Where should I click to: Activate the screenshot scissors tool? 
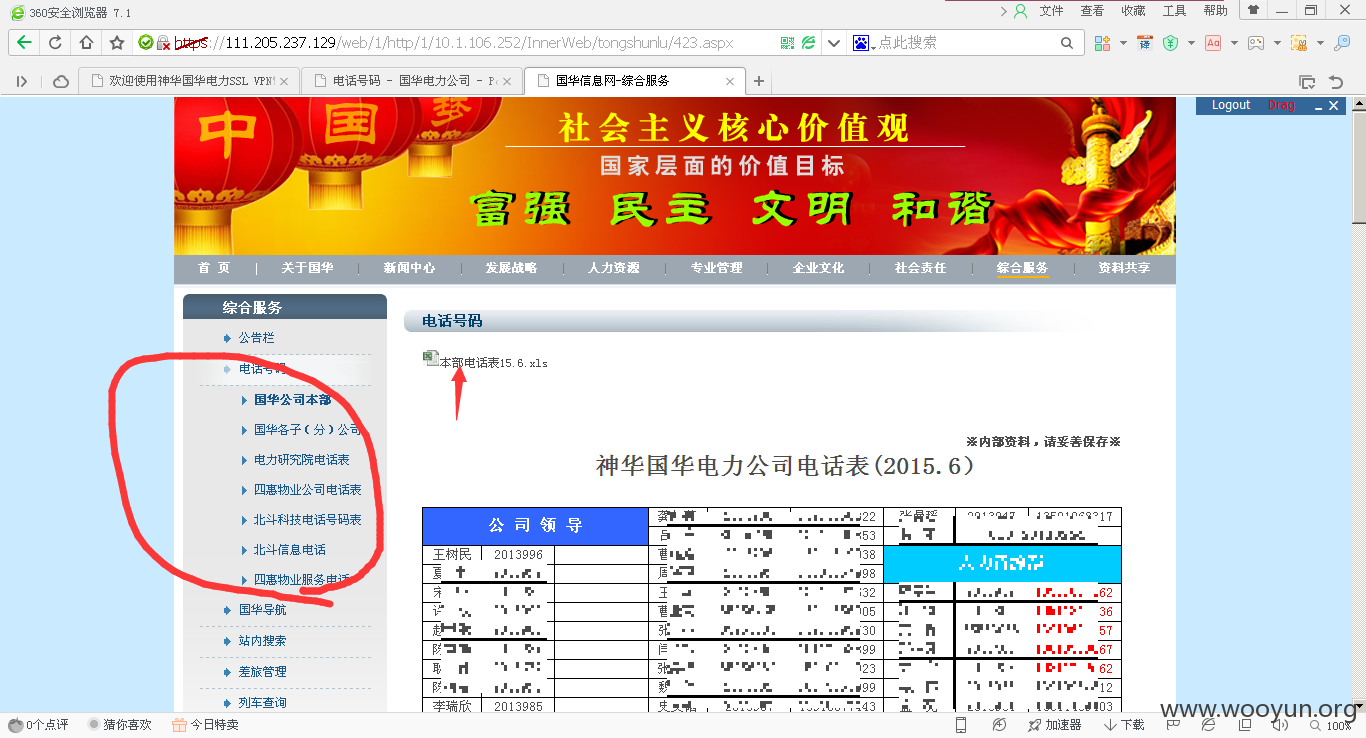1299,43
